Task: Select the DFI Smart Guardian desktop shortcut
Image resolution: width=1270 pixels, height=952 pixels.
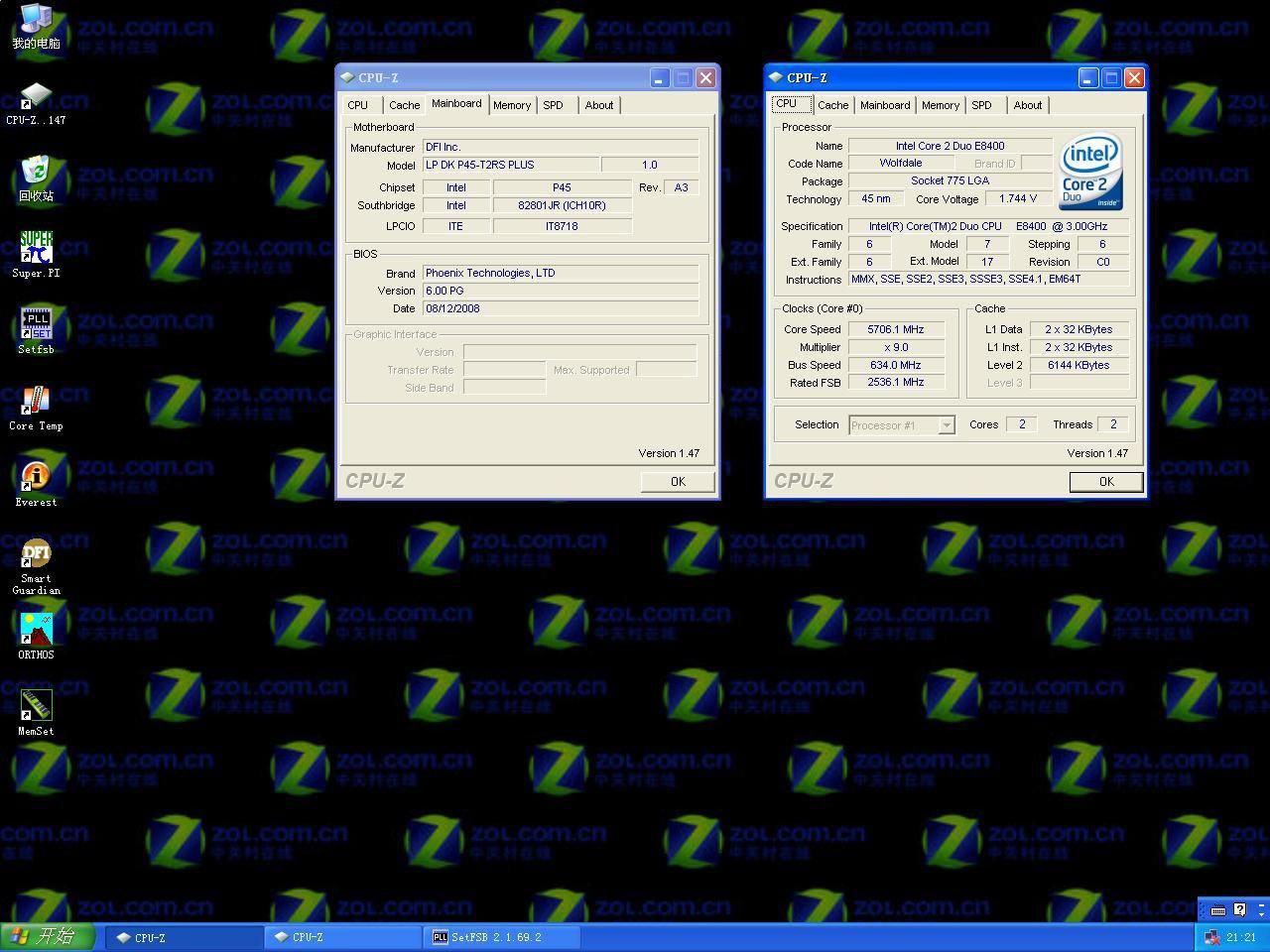Action: click(36, 567)
